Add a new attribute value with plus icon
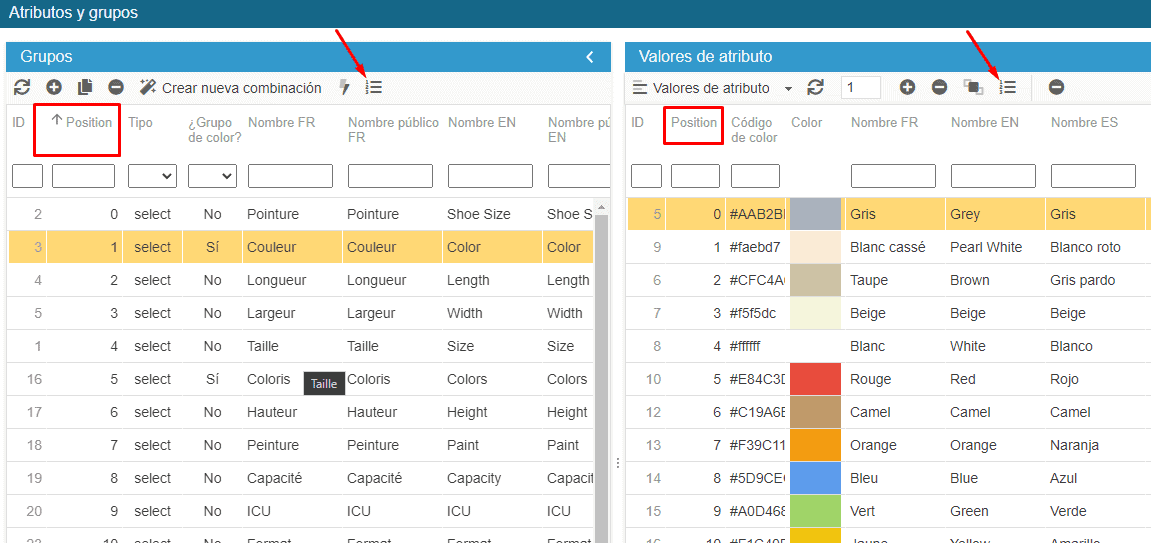 tap(907, 88)
